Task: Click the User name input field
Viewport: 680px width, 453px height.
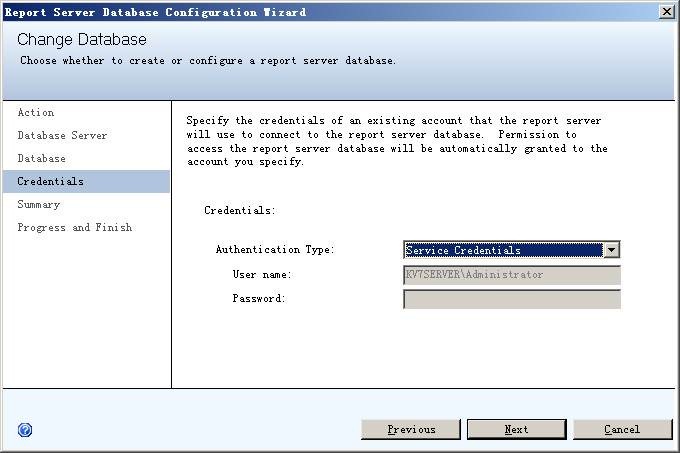Action: click(x=511, y=275)
